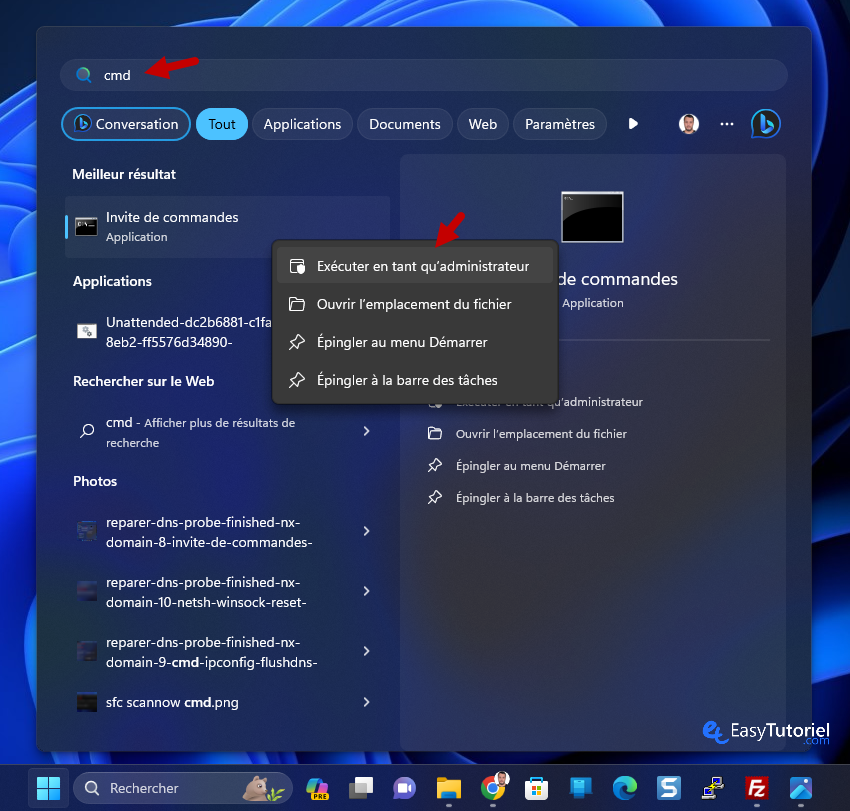Click the pin icon next to Épingler au menu Démarrer in context menu
The image size is (850, 811).
click(297, 342)
